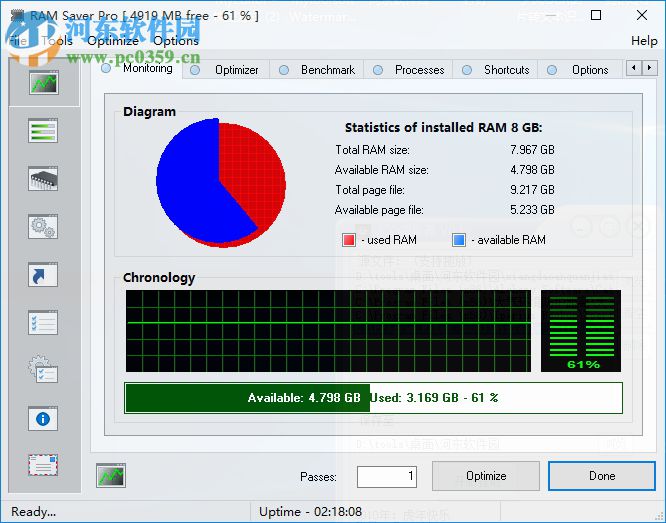This screenshot has width=666, height=523.
Task: Click the RAM usage pie chart
Action: click(221, 183)
